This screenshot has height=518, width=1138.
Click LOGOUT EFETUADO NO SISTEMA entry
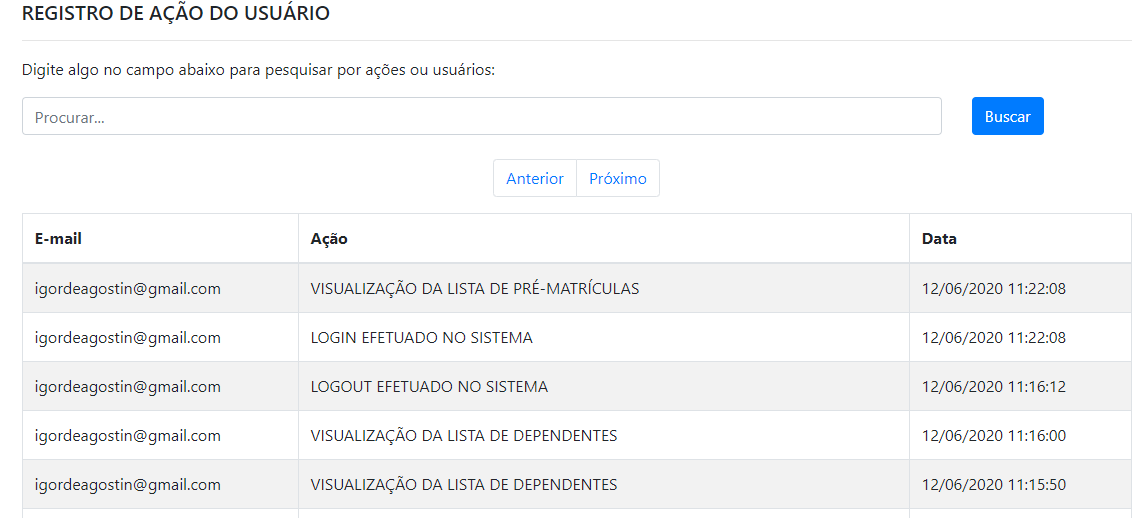click(x=429, y=387)
